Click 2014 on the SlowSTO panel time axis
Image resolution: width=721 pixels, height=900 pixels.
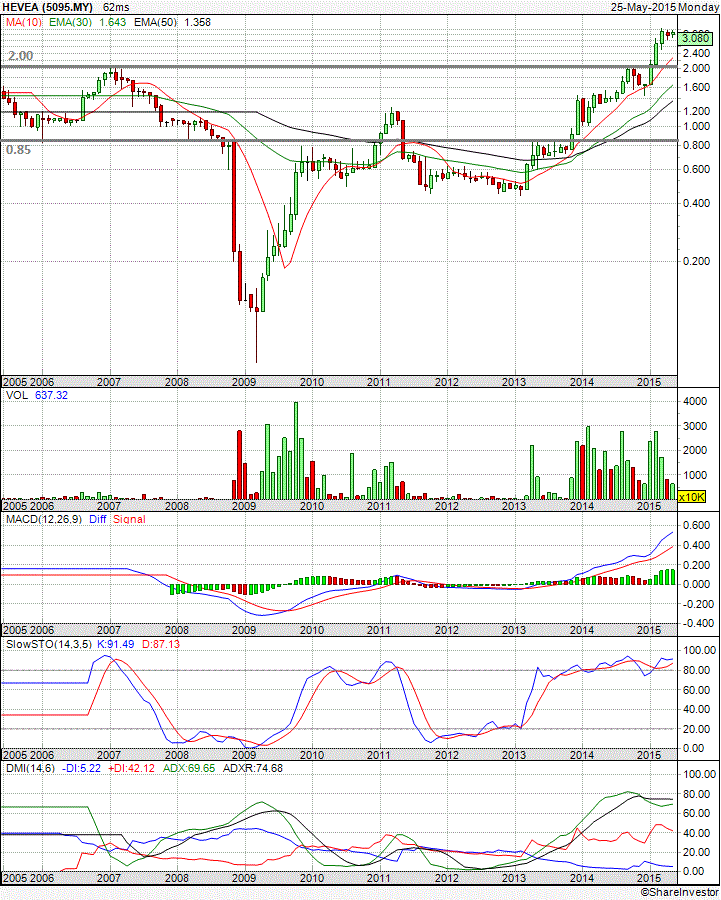[x=582, y=755]
